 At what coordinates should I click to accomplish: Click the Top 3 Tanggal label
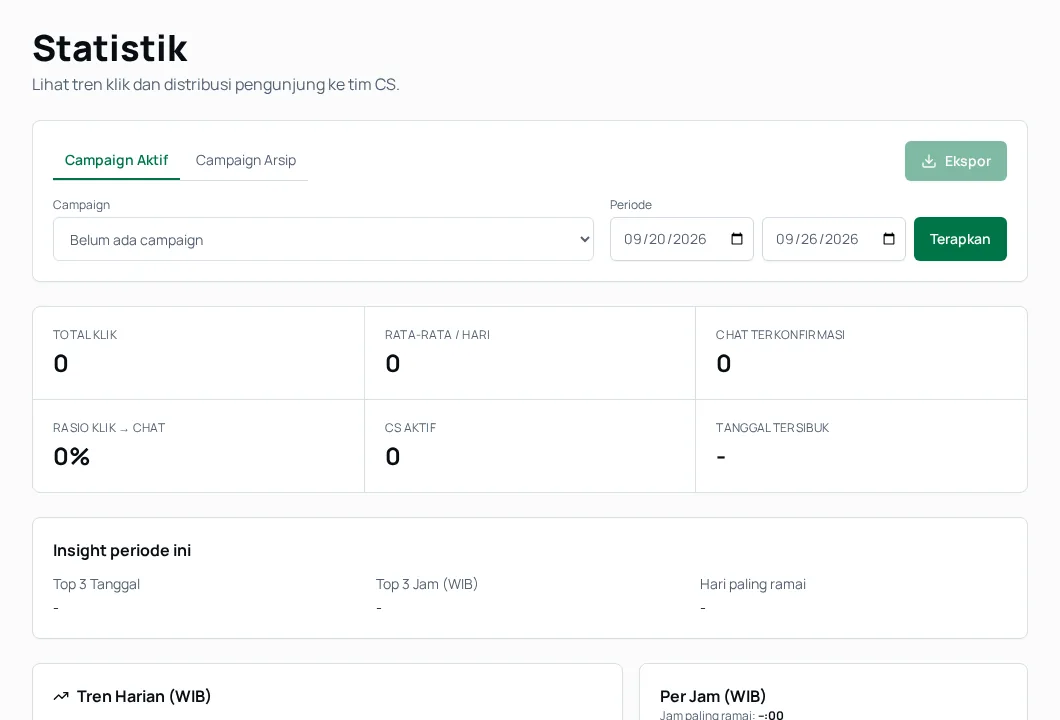pos(97,584)
